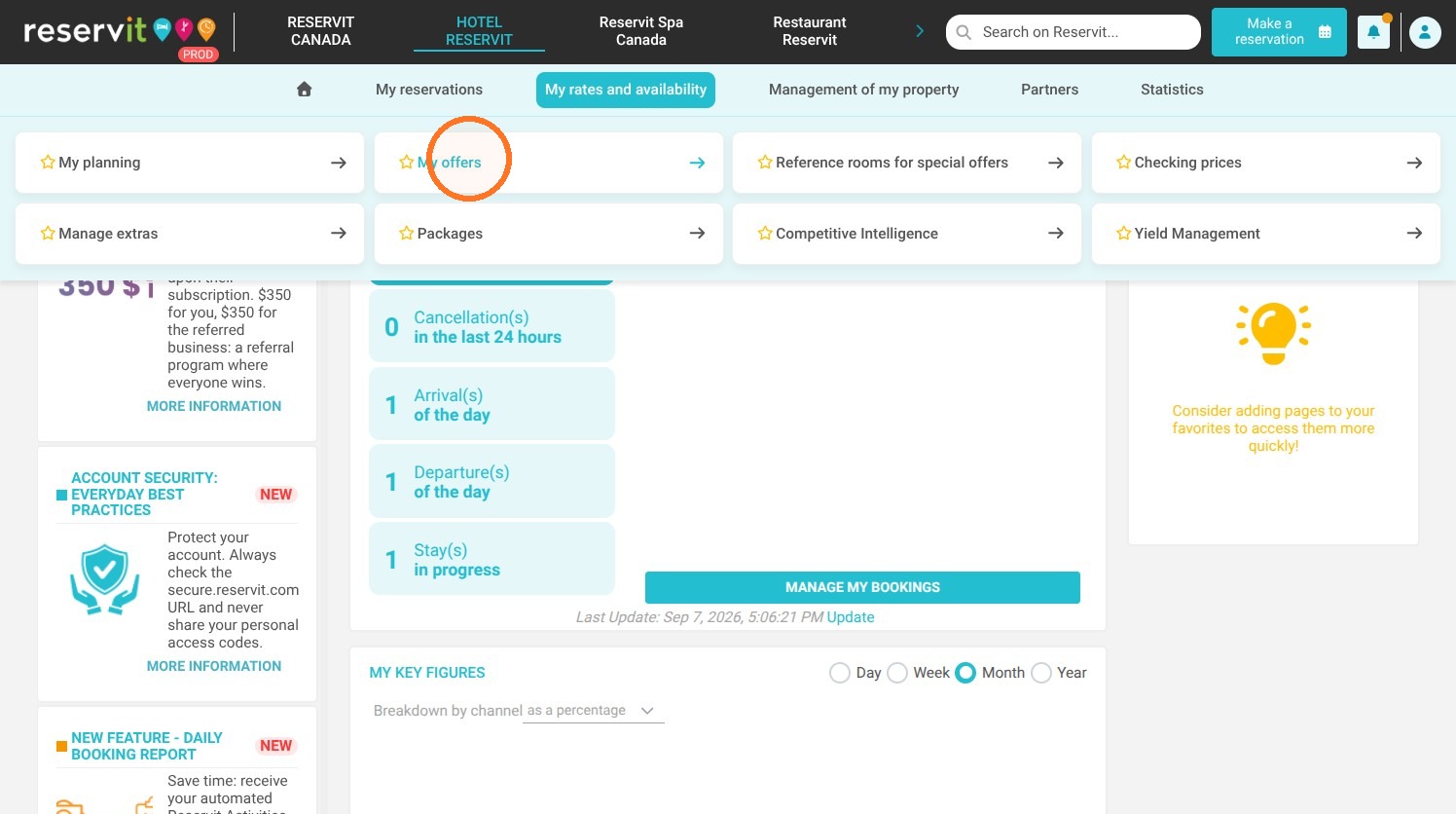The height and width of the screenshot is (814, 1456).
Task: Click the Make a reservation button
Action: [x=1279, y=32]
